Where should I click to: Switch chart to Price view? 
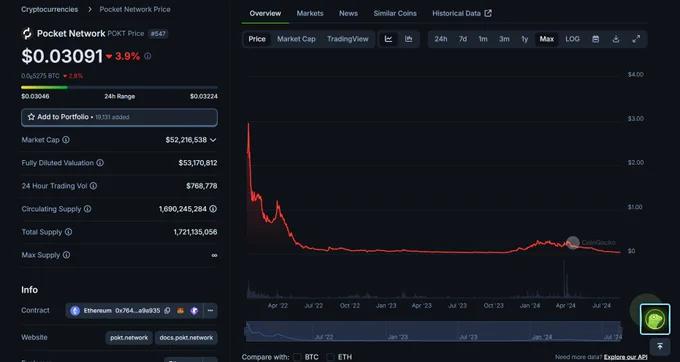coord(257,39)
